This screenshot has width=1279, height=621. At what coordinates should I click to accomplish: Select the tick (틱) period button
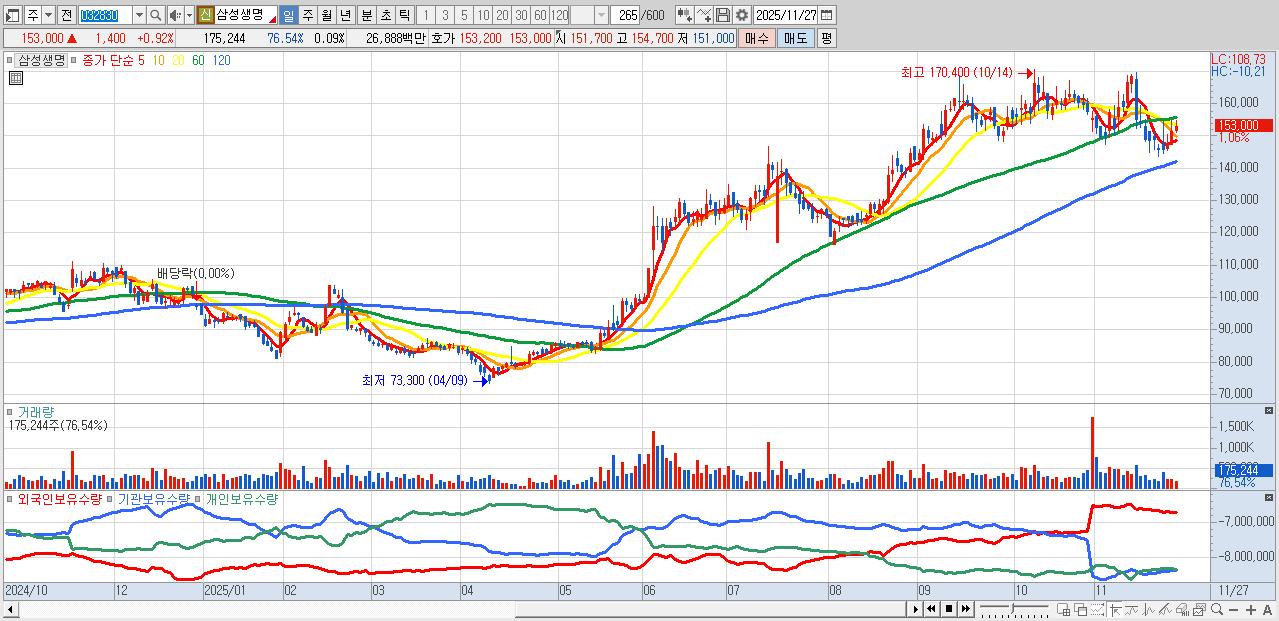pos(404,15)
